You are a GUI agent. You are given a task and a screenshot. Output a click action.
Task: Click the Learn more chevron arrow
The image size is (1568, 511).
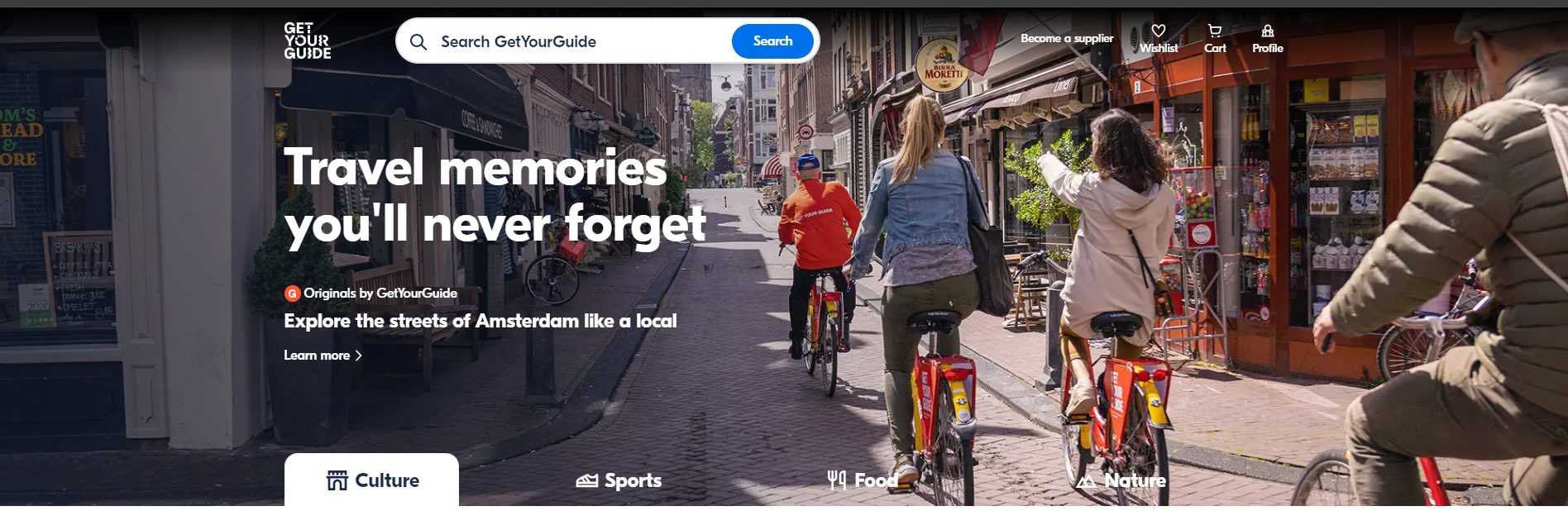(358, 356)
